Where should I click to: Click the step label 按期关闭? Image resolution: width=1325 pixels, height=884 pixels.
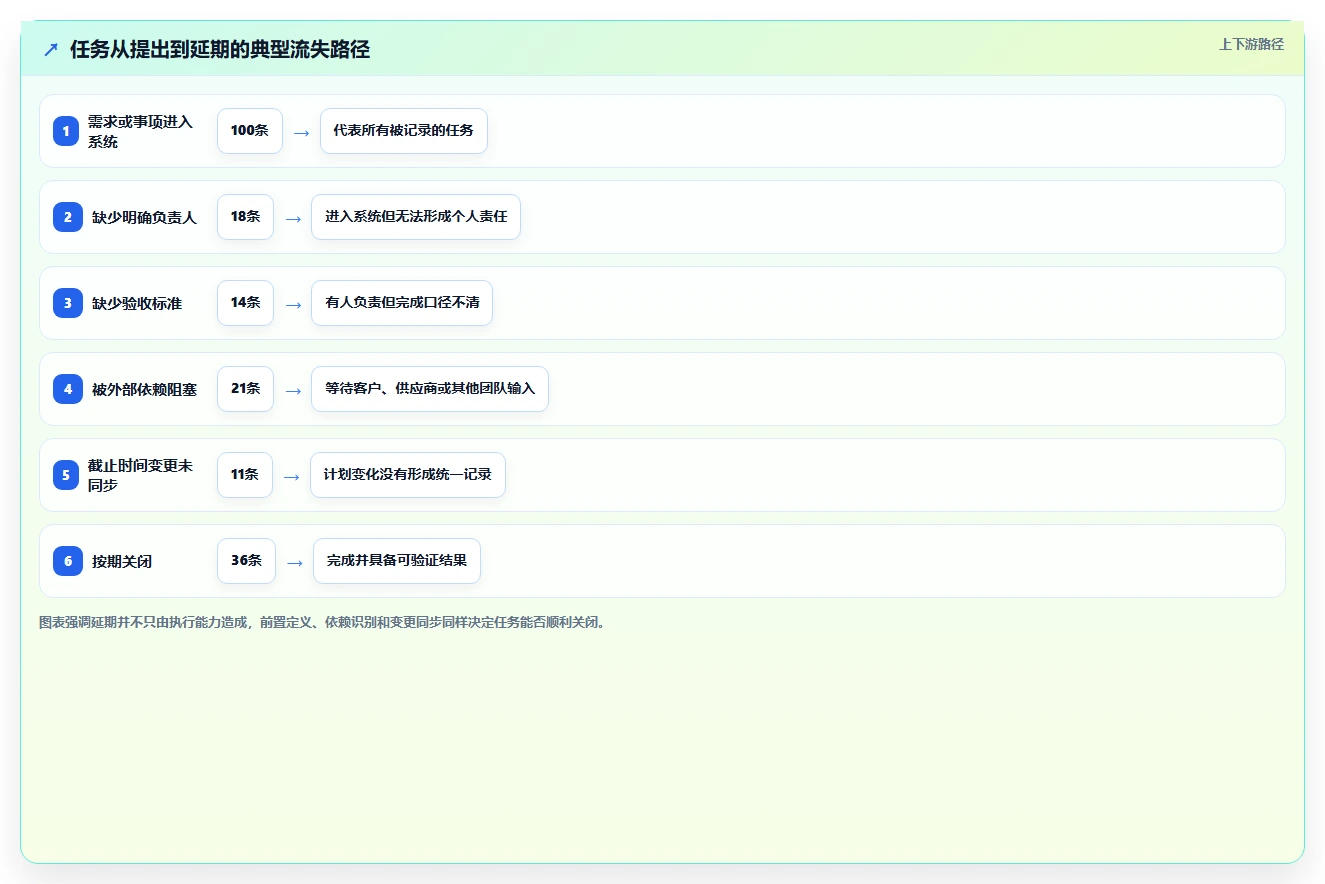click(x=122, y=561)
